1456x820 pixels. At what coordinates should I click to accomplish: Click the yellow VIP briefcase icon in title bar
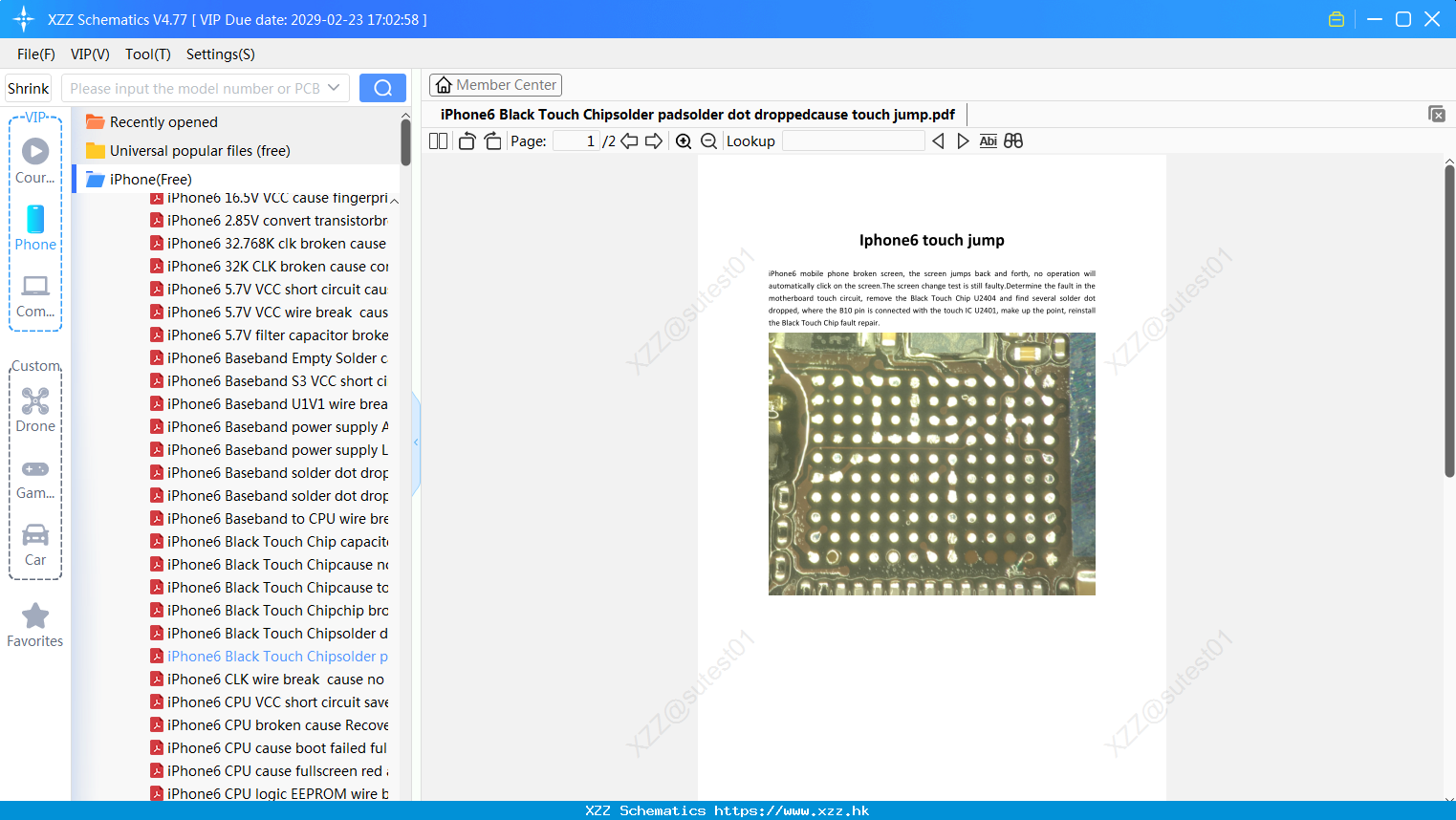[x=1336, y=19]
